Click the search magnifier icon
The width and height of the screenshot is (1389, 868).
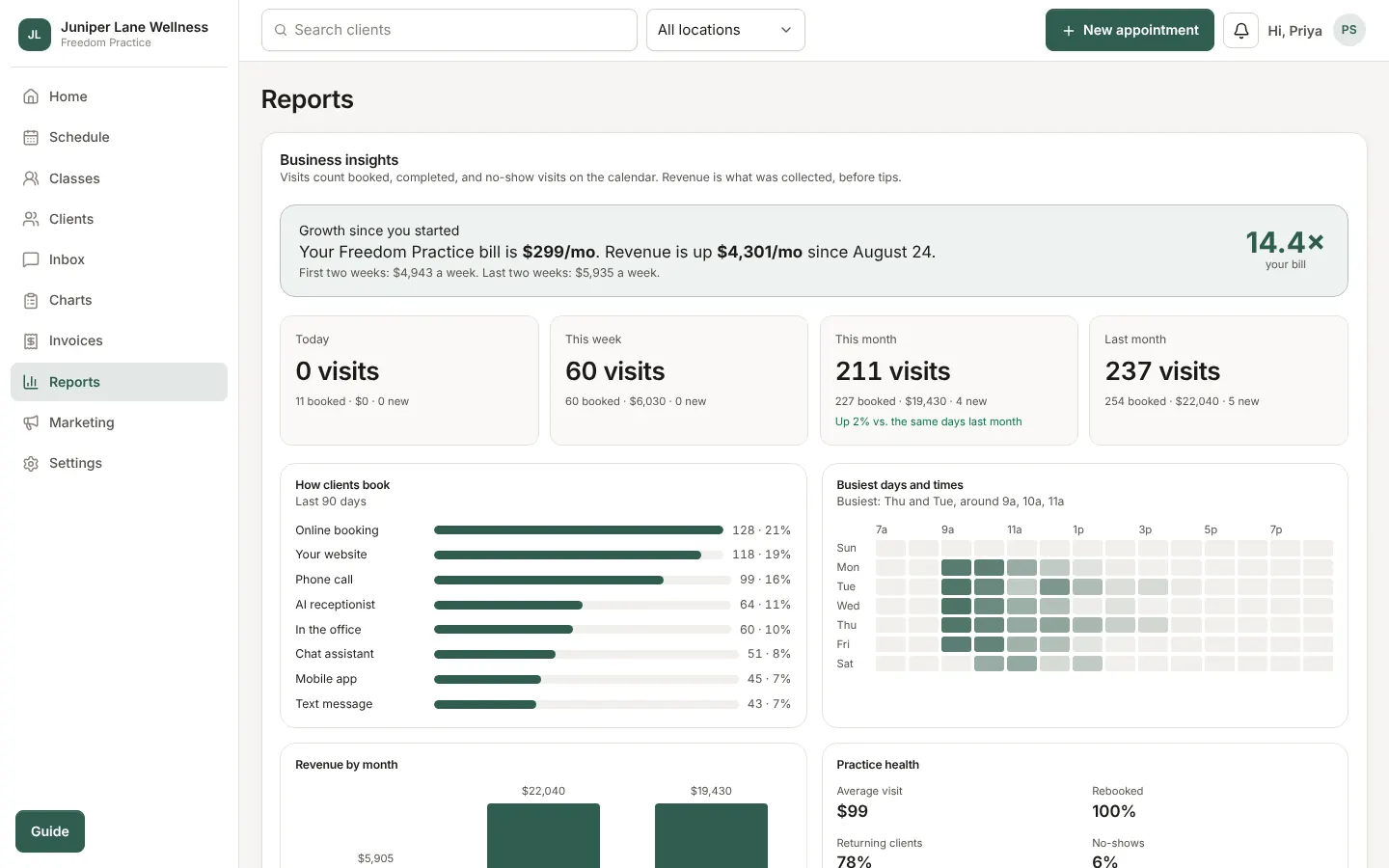point(281,30)
